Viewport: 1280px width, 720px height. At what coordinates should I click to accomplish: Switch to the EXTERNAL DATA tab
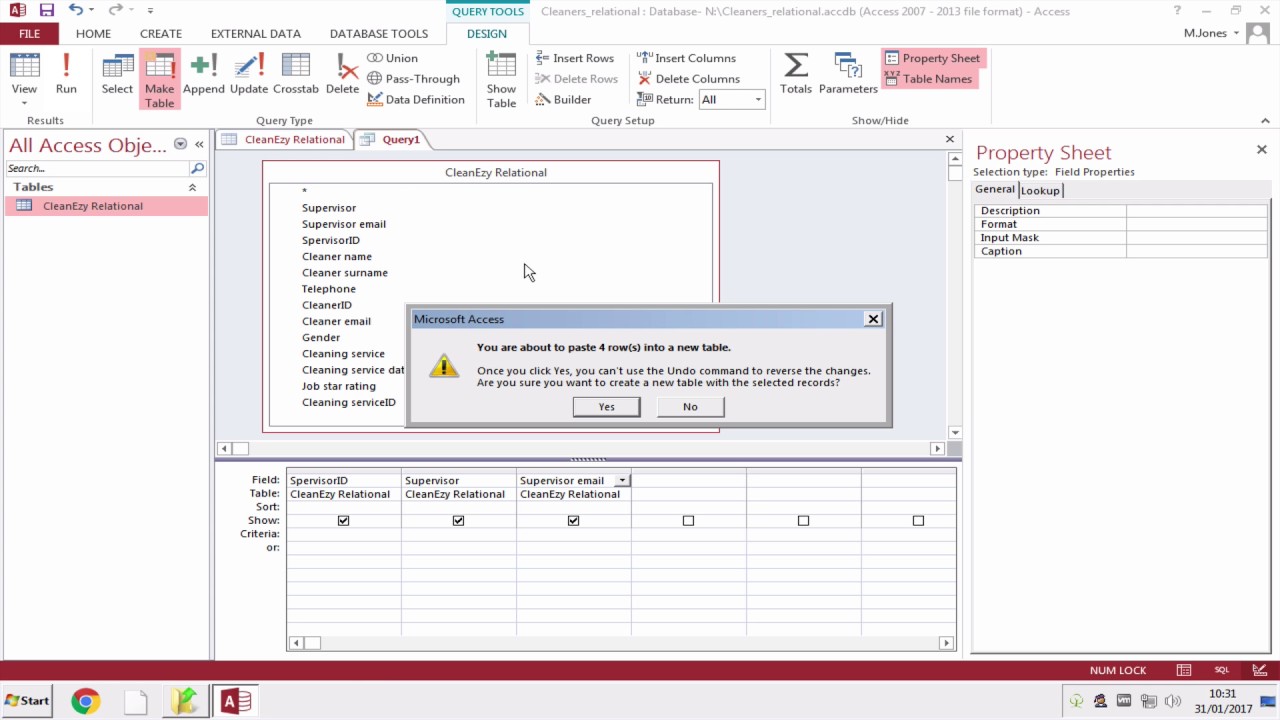click(256, 33)
